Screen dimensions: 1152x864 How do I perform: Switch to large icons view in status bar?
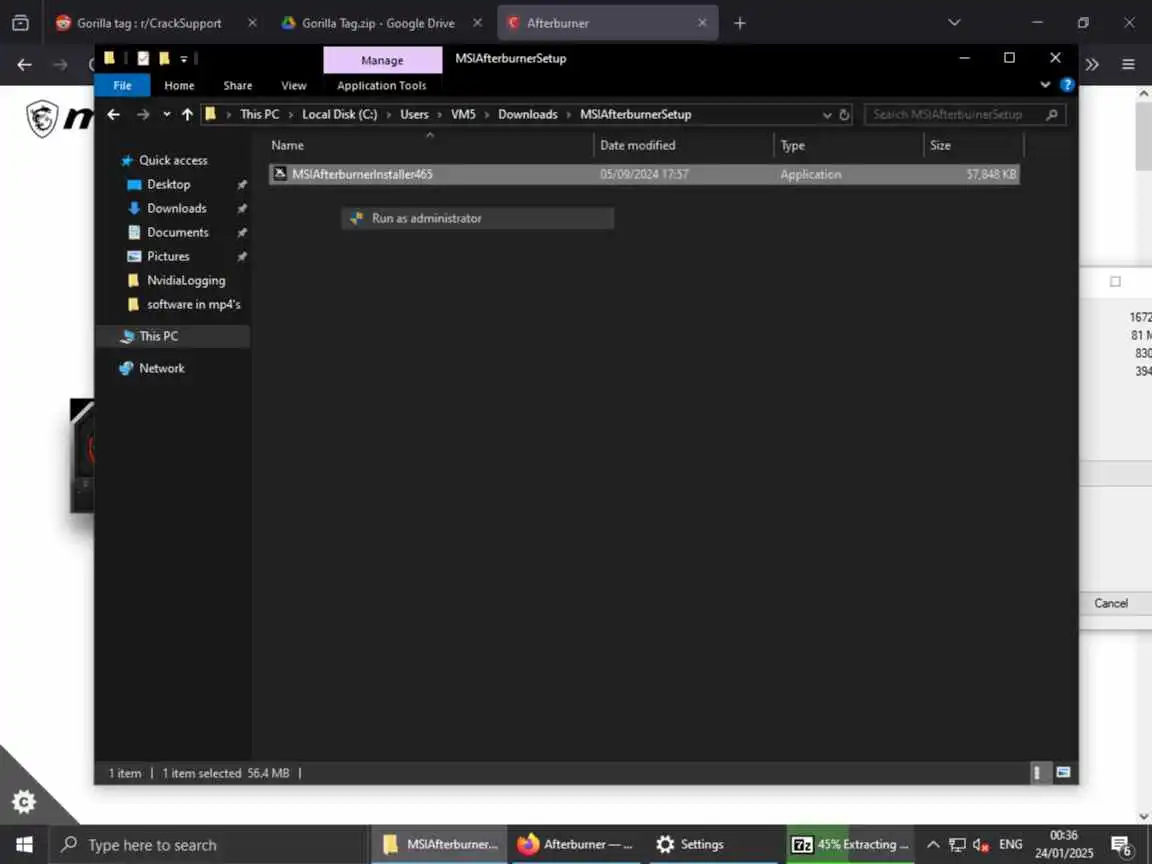coord(1063,772)
